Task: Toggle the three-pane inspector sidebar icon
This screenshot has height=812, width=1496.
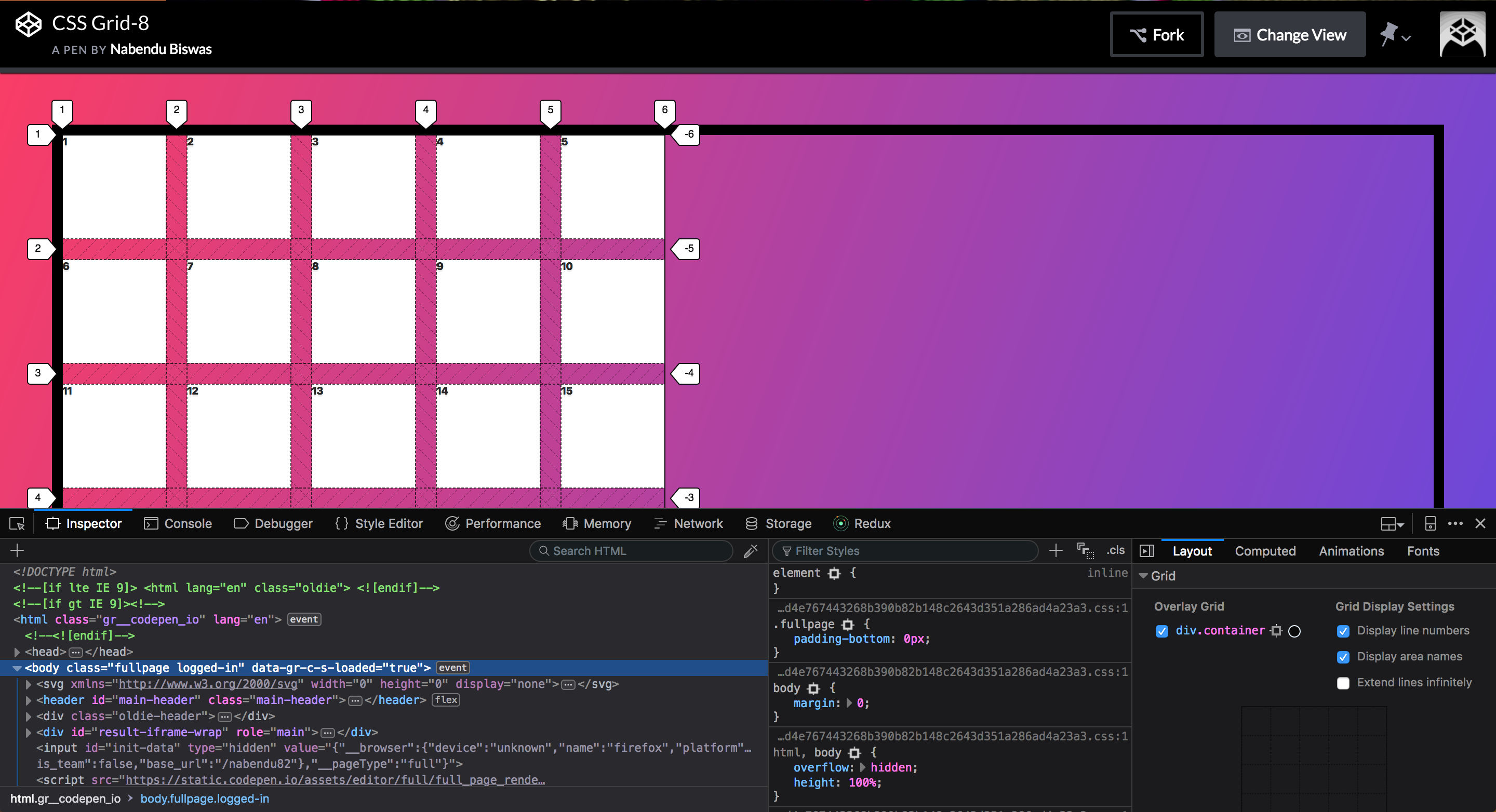Action: (x=1147, y=551)
